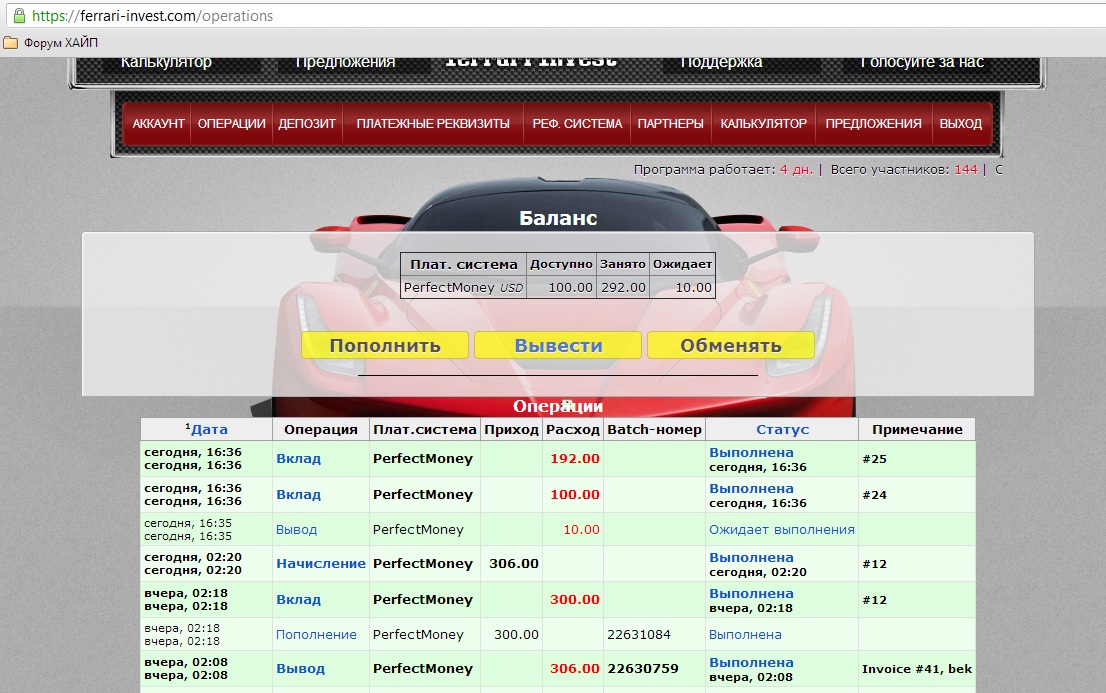Open ПРЕДЛОЖЕНИЯ in red navigation bar
Viewport: 1106px width, 693px height.
pyautogui.click(x=873, y=124)
